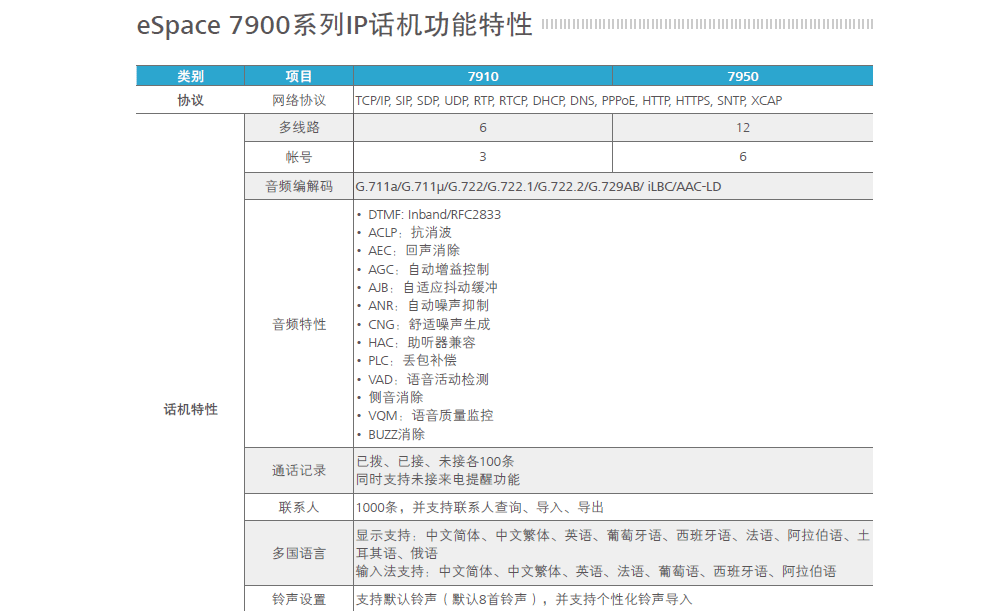Click the 铃声设置 row label

298,599
